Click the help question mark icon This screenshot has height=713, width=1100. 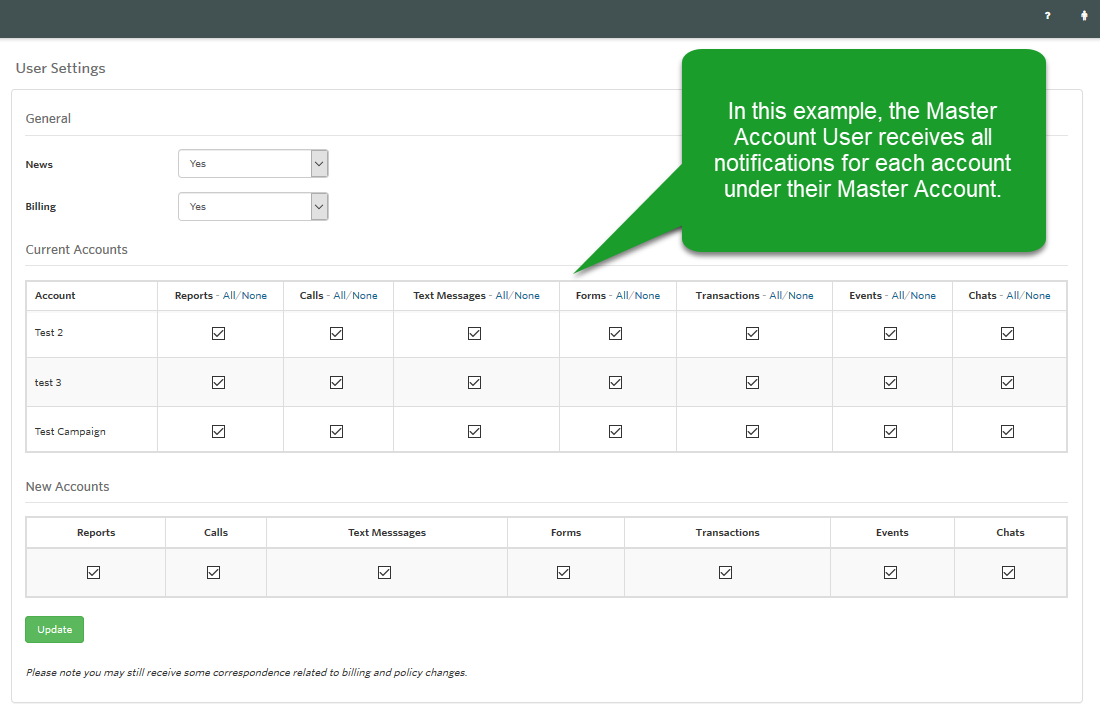pyautogui.click(x=1047, y=16)
